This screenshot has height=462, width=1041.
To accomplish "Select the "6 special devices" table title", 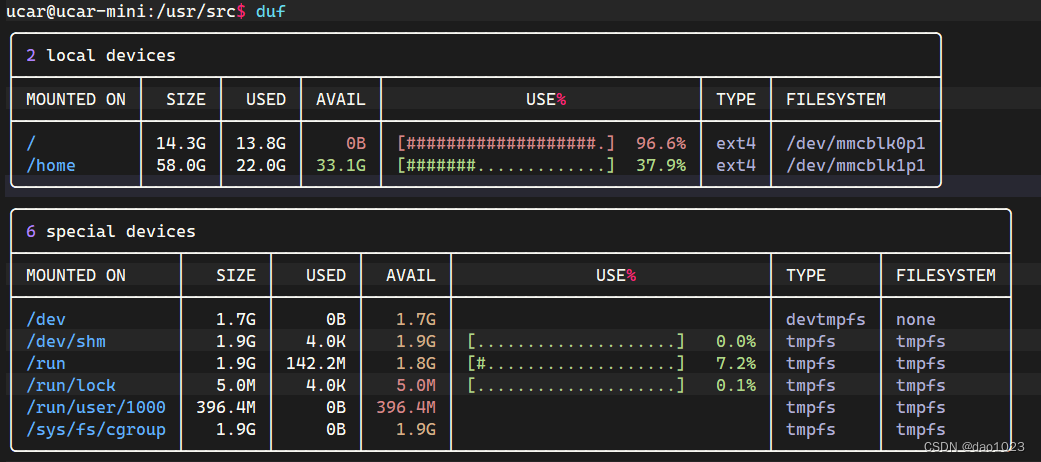I will 111,231.
